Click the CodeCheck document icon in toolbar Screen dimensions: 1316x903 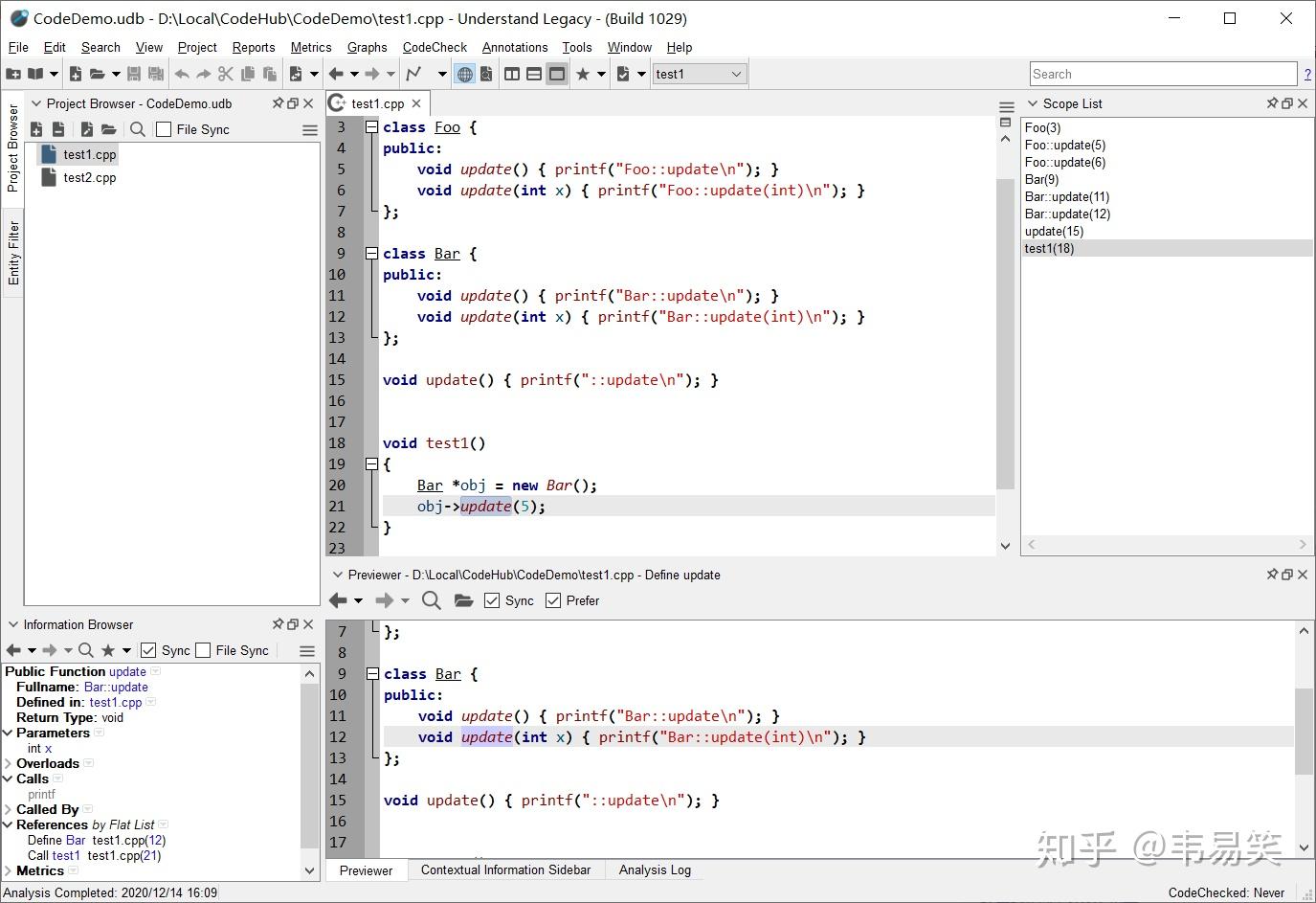coord(623,74)
